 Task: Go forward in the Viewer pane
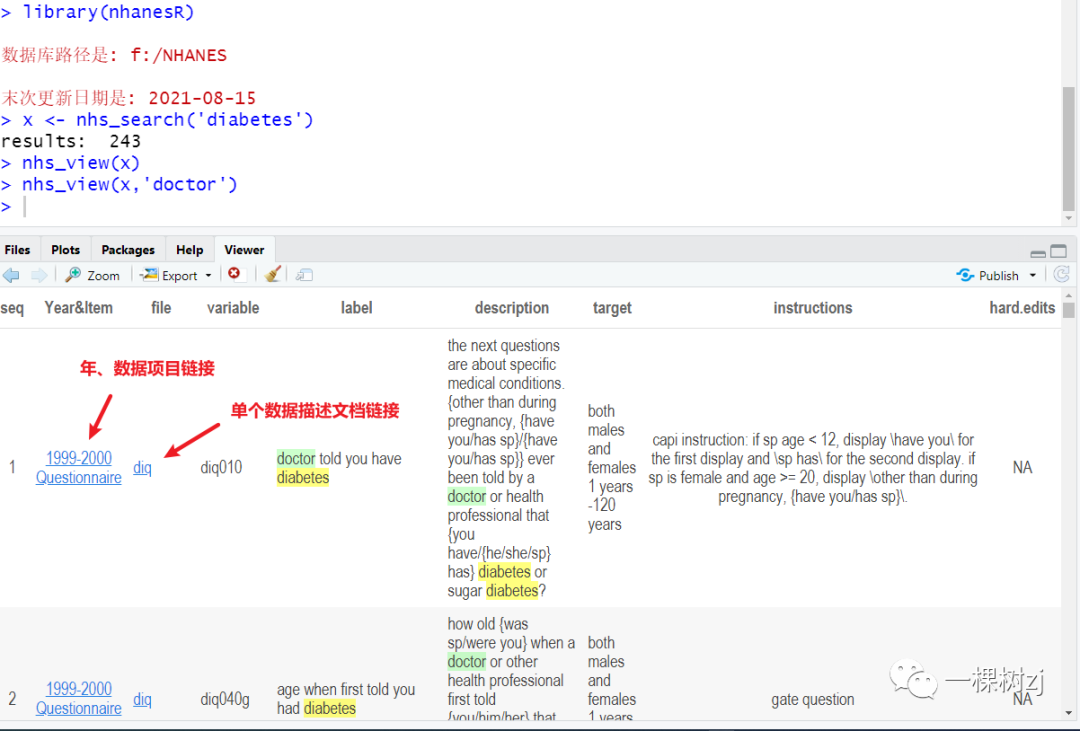39,275
